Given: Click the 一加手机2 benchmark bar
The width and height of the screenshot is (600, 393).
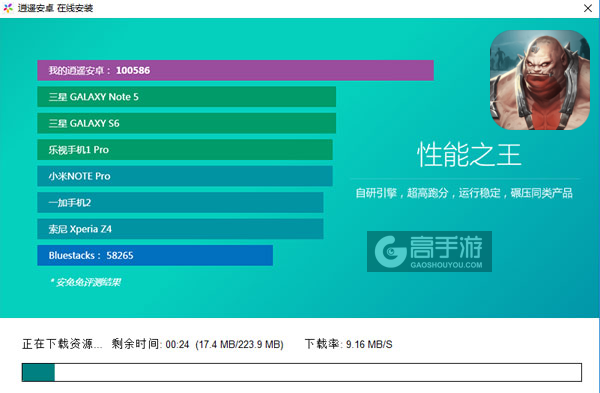Looking at the screenshot, I should pos(180,202).
